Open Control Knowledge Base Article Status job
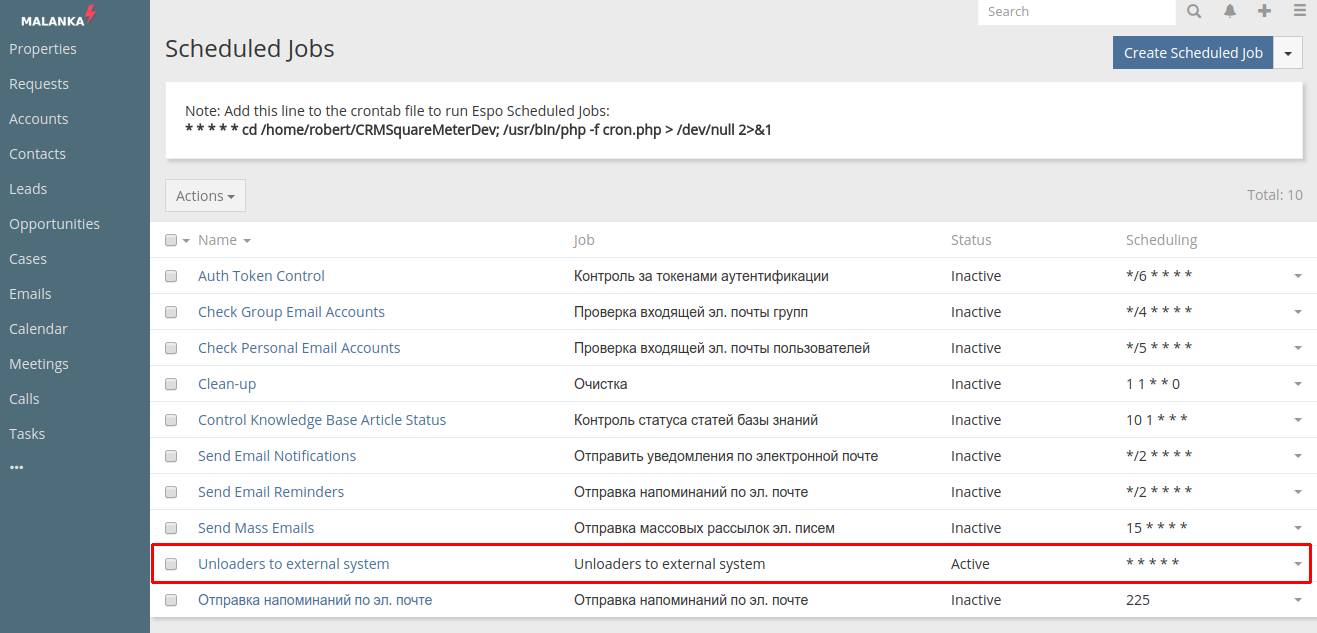Viewport: 1317px width, 633px height. click(322, 420)
